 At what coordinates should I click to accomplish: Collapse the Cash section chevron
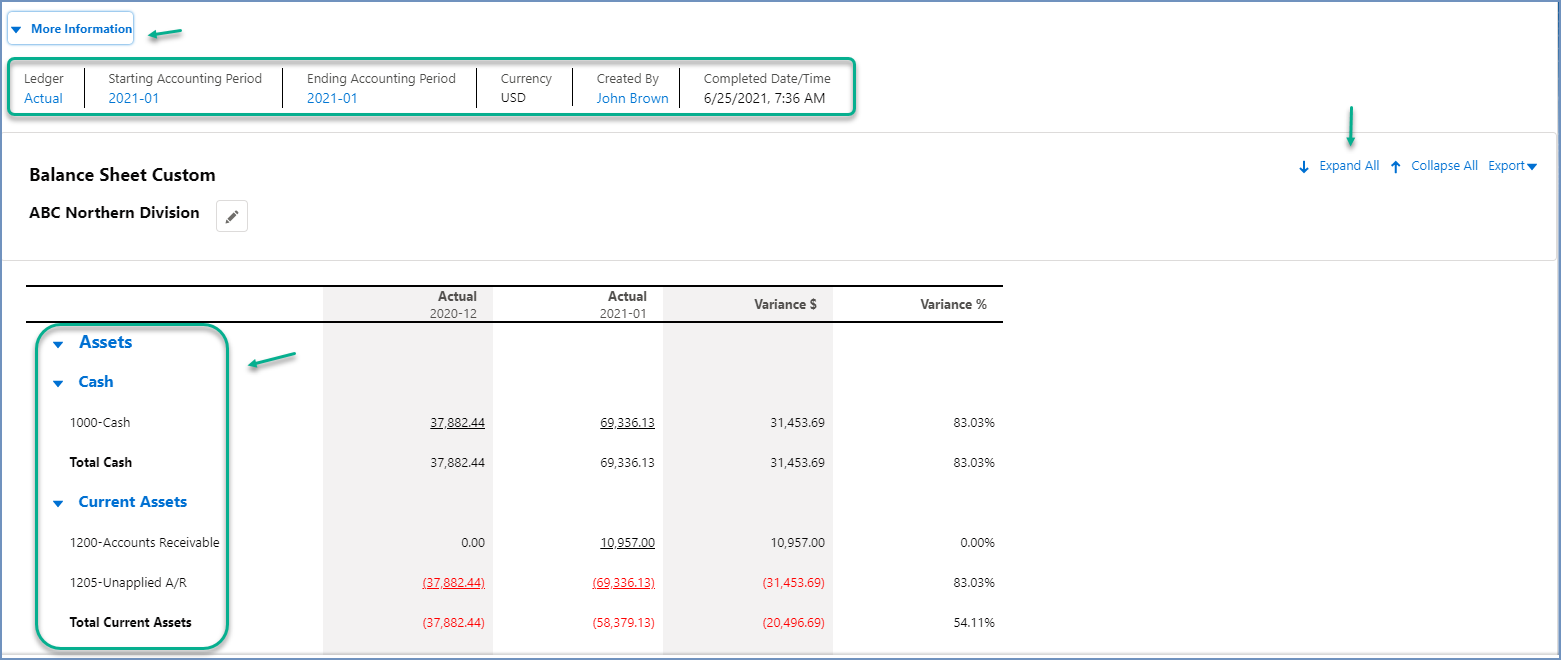pos(58,383)
